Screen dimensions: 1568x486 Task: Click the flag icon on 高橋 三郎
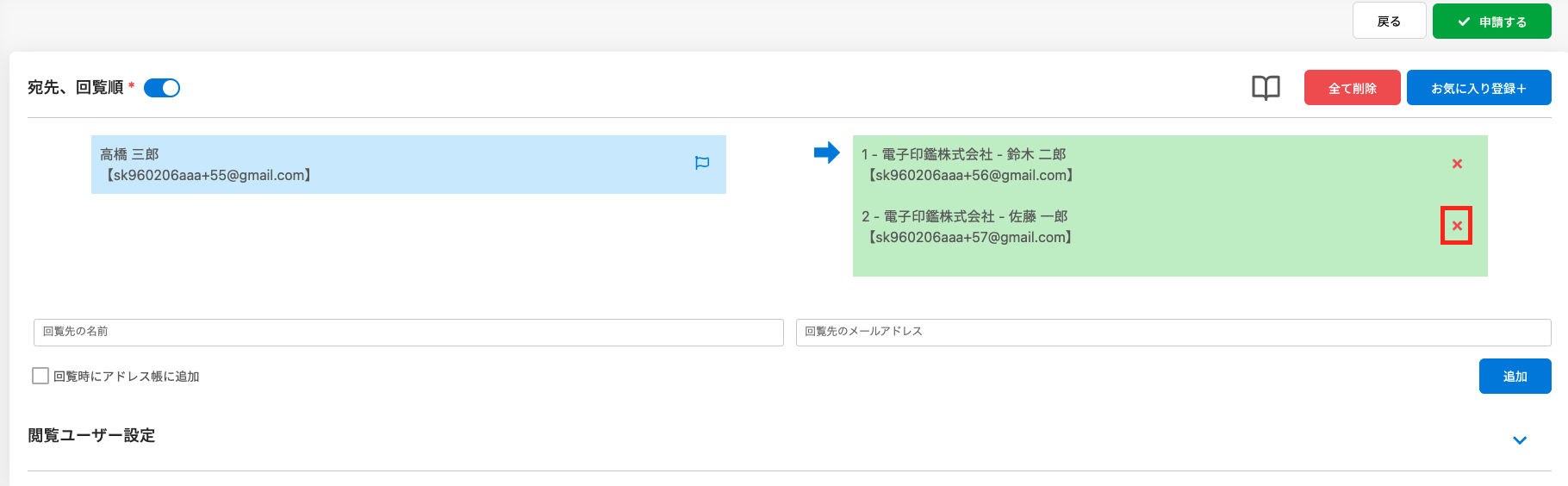click(702, 163)
